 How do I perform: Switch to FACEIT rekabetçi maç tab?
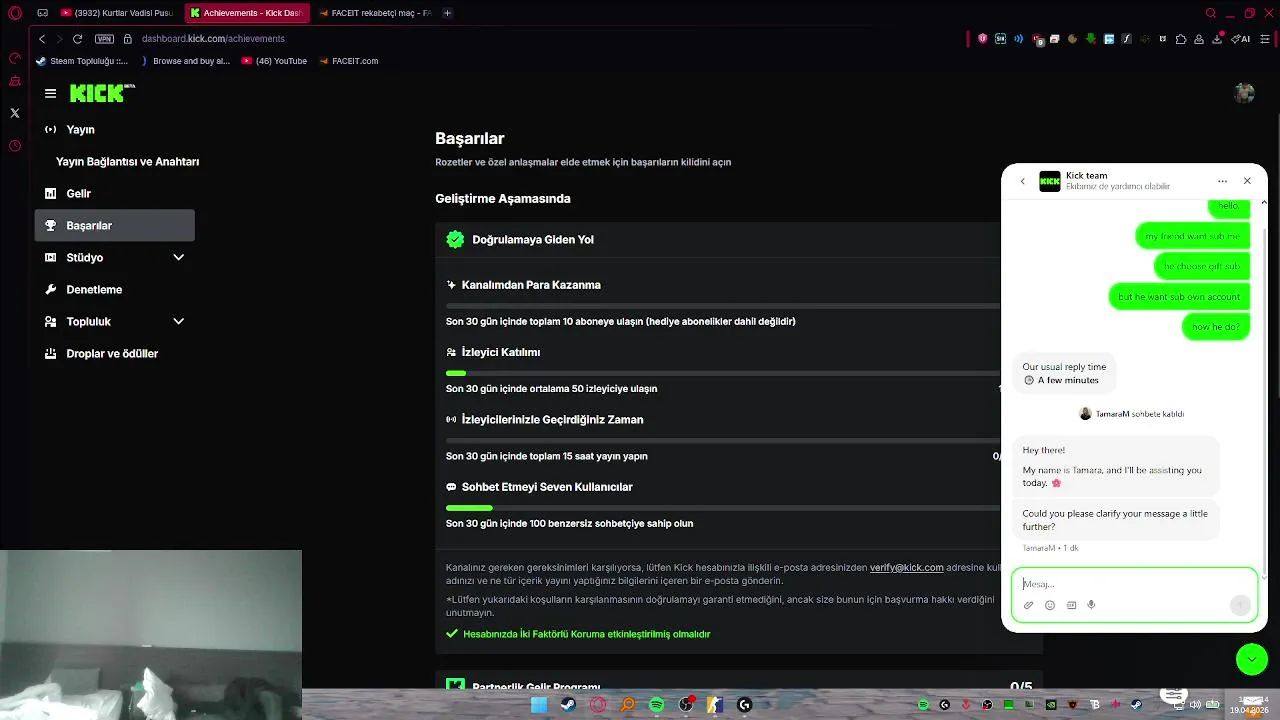375,13
